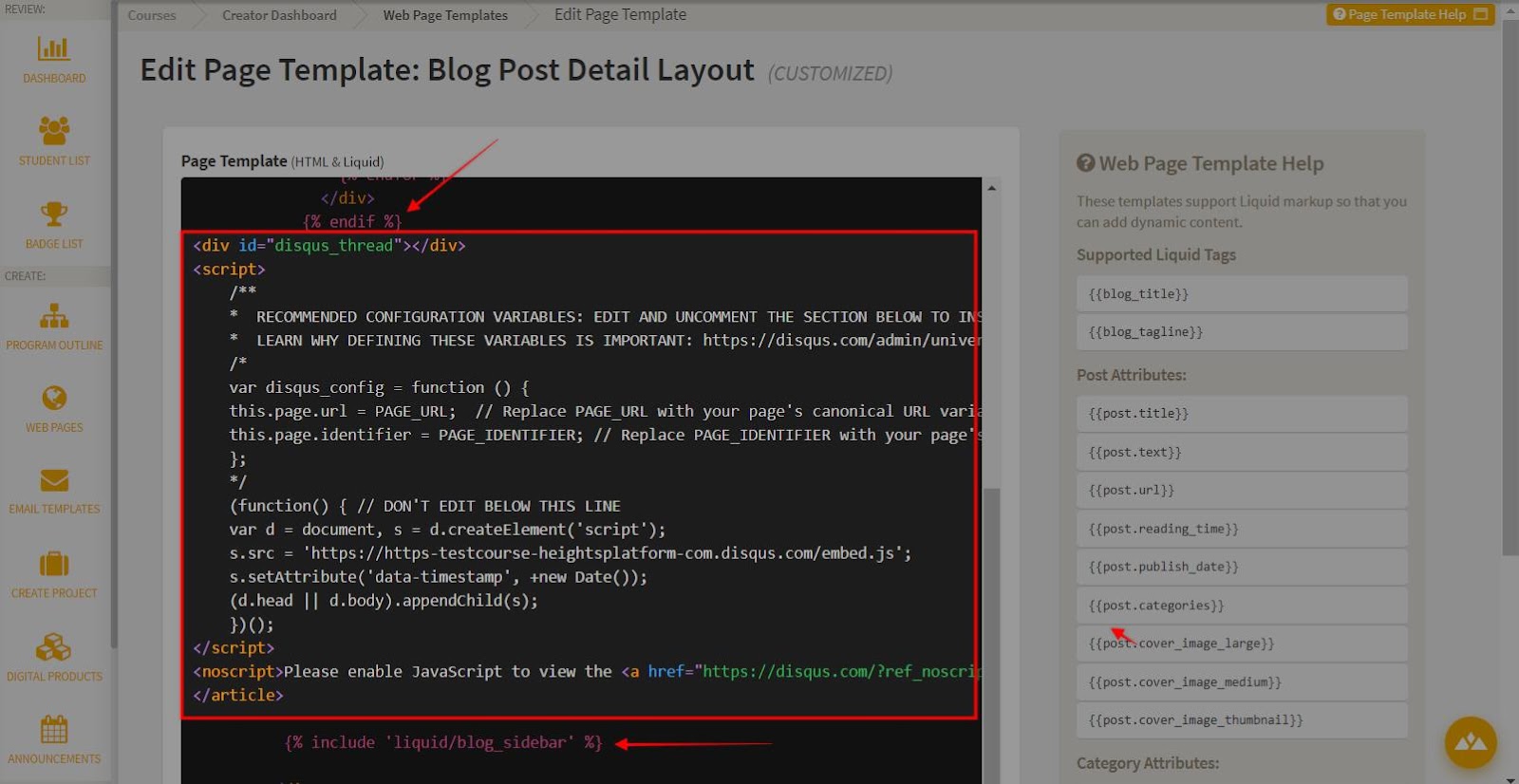
Task: Insert the {{post.cover_image_thumbnail}} tag
Action: click(x=1242, y=720)
